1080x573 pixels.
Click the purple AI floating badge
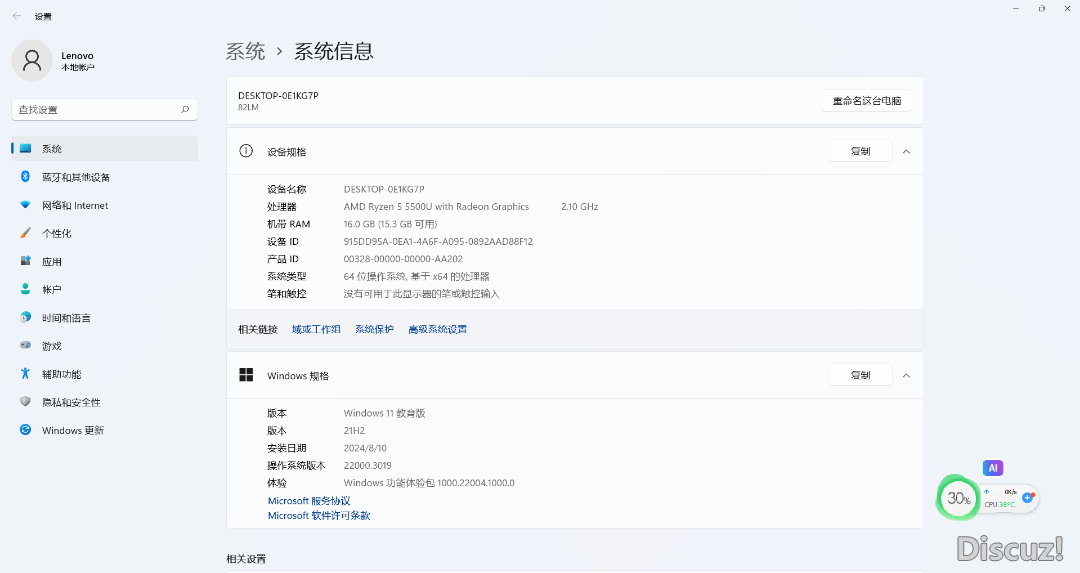pos(993,468)
